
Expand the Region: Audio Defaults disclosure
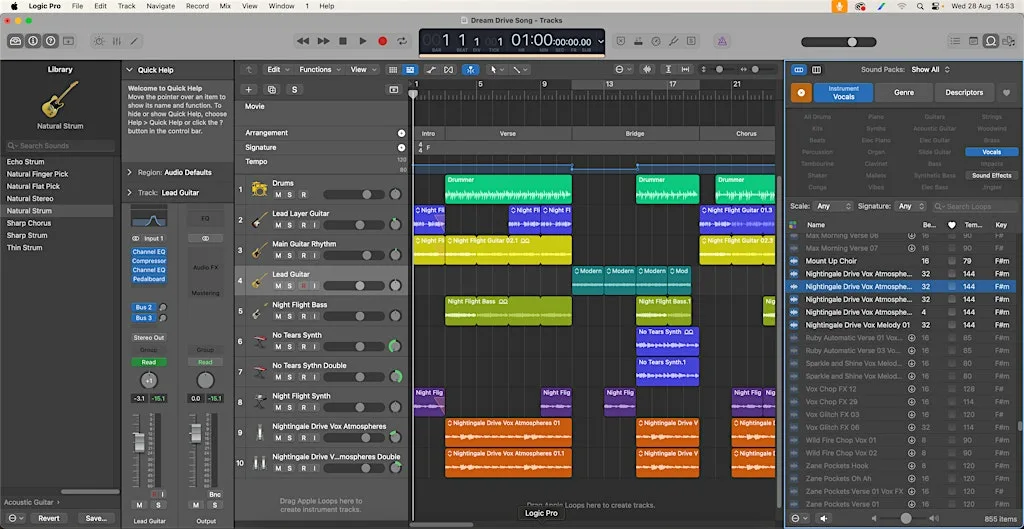pos(129,172)
